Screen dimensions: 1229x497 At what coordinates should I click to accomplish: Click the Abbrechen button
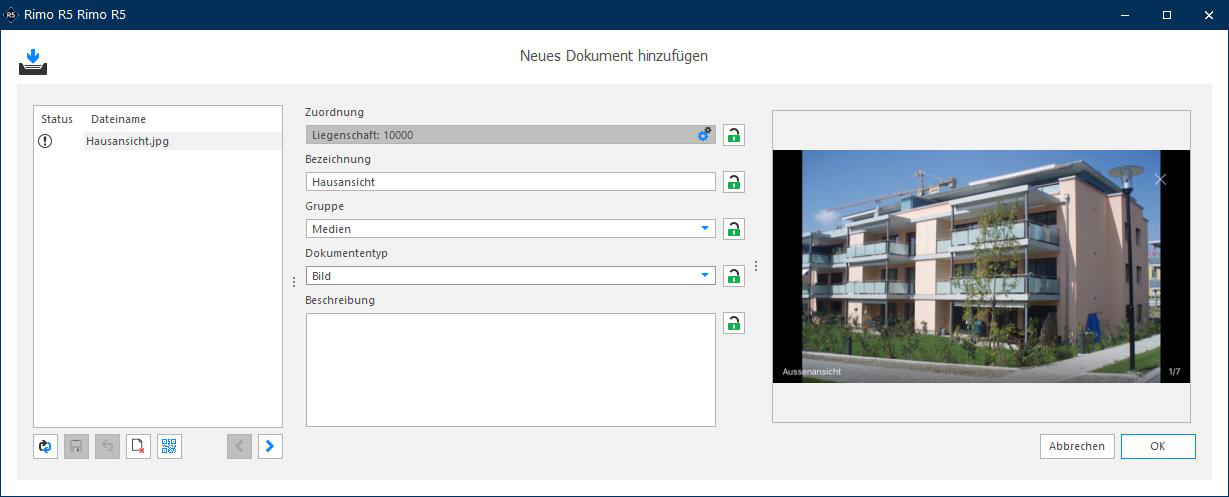pyautogui.click(x=1077, y=446)
